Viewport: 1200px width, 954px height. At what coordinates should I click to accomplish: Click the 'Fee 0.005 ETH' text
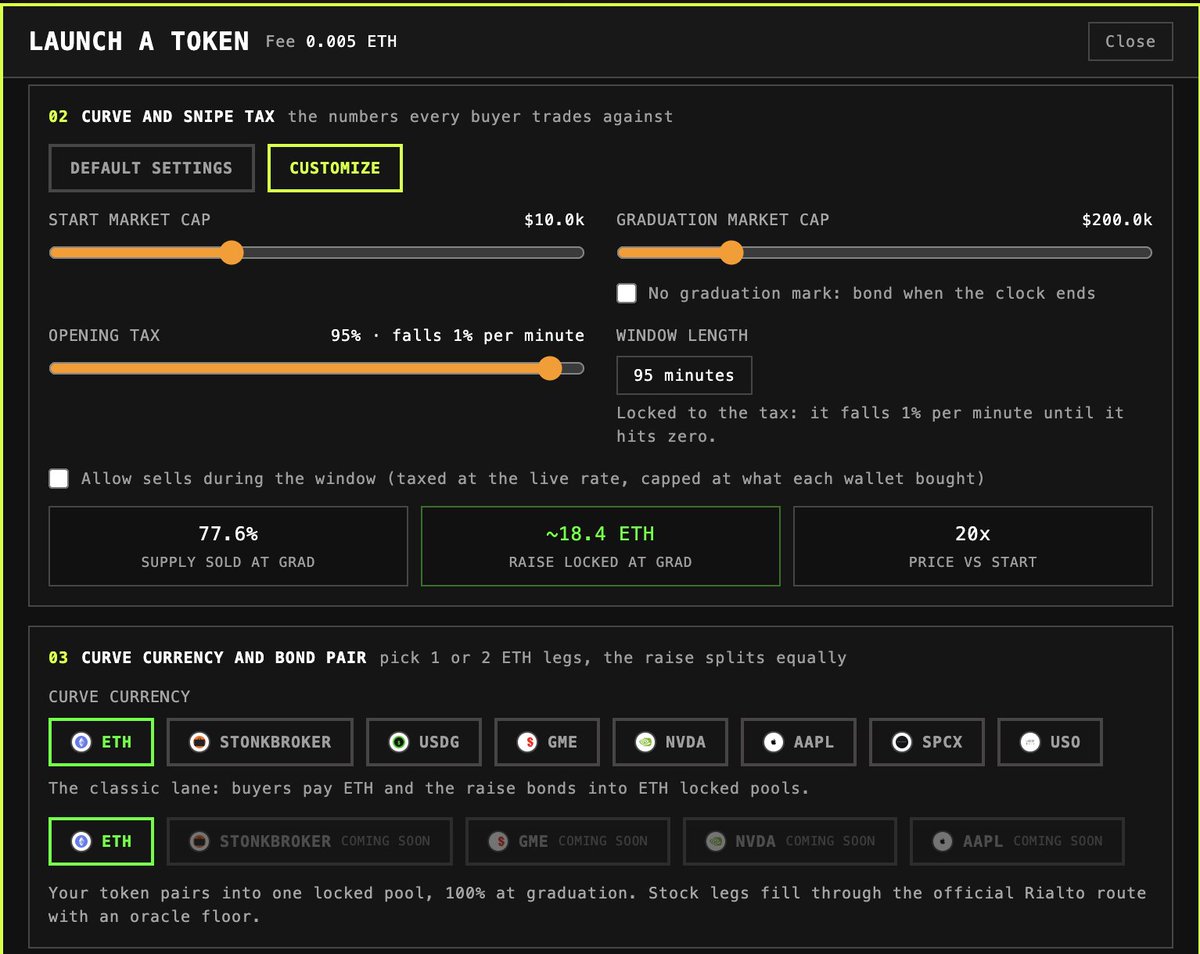[331, 41]
